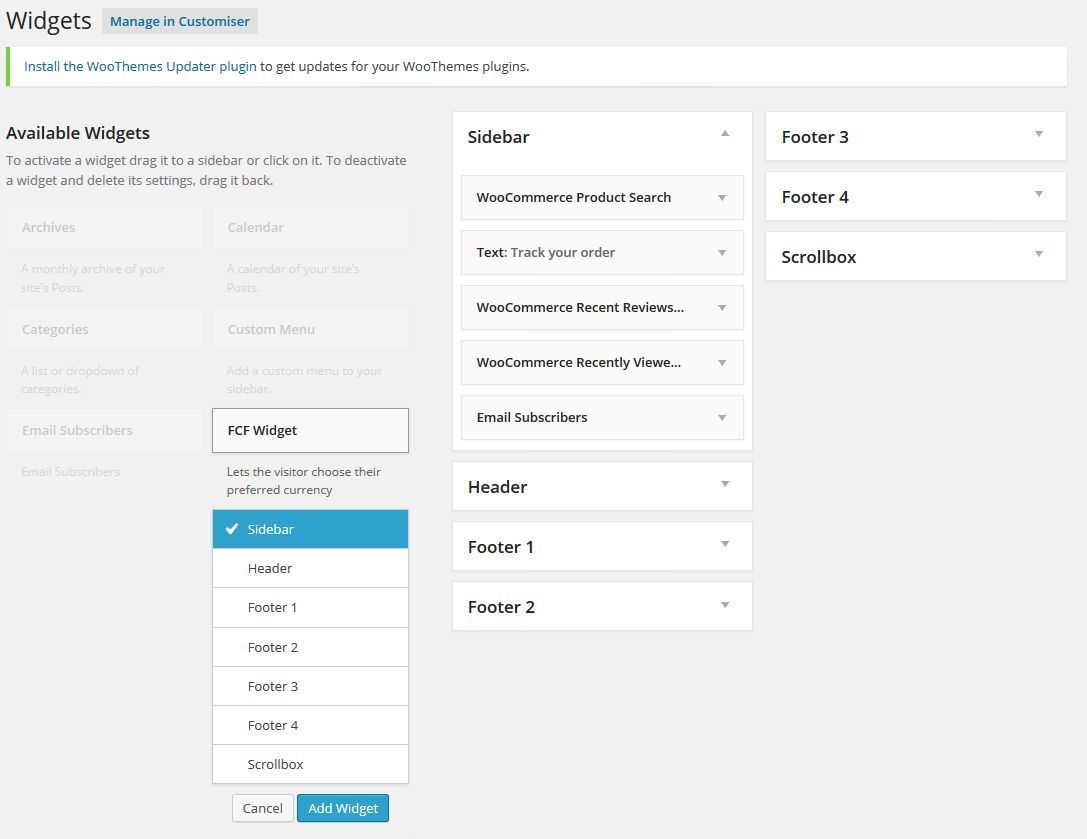Open WooCommerce Recent Reviews widget arrow
The image size is (1087, 839).
[722, 308]
